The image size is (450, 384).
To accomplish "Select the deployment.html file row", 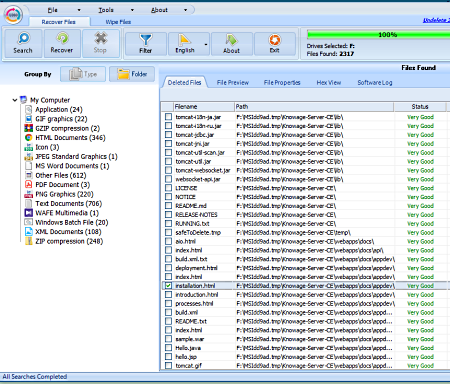I will coord(306,268).
